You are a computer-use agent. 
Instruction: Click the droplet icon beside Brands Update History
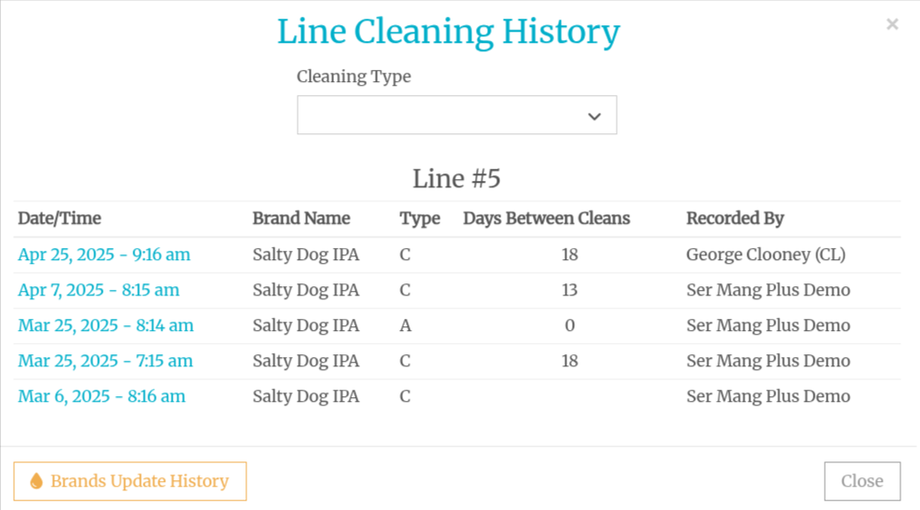[37, 481]
